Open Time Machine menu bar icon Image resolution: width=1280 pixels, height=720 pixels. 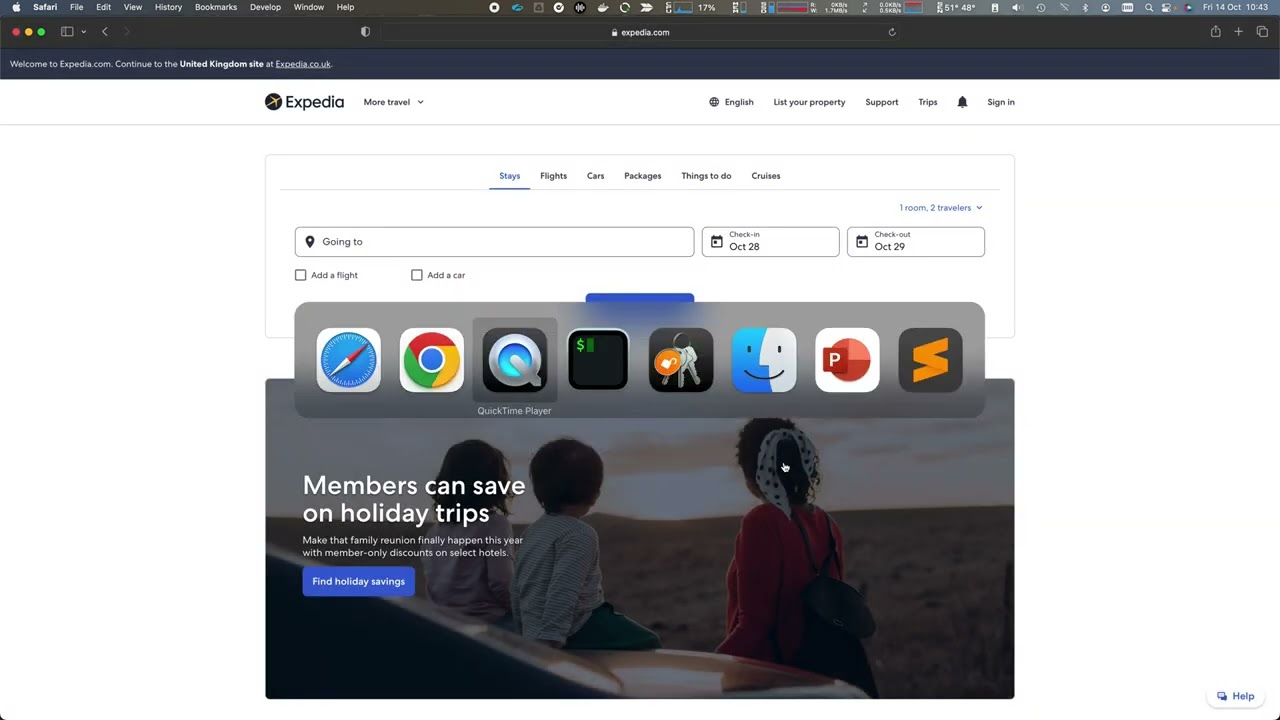click(x=1040, y=7)
